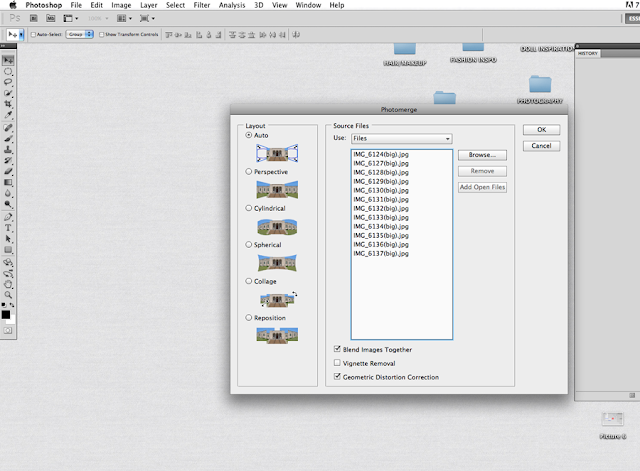Select the Hand tool

point(8,284)
